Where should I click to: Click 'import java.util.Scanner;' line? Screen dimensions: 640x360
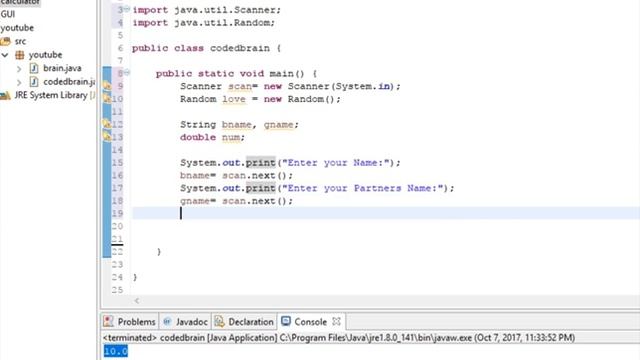coord(207,10)
